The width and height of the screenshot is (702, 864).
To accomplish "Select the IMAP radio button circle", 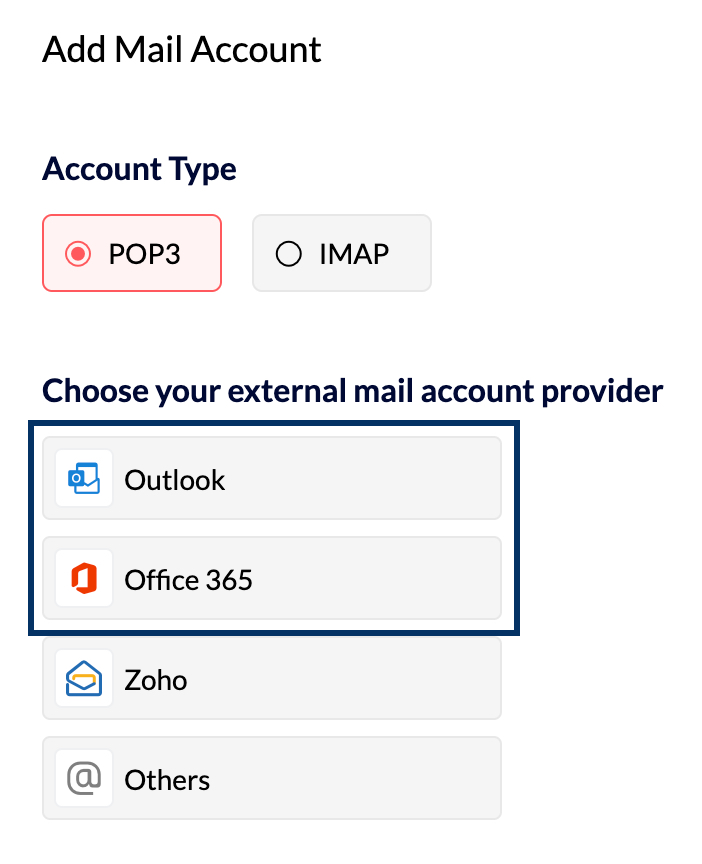I will [288, 254].
